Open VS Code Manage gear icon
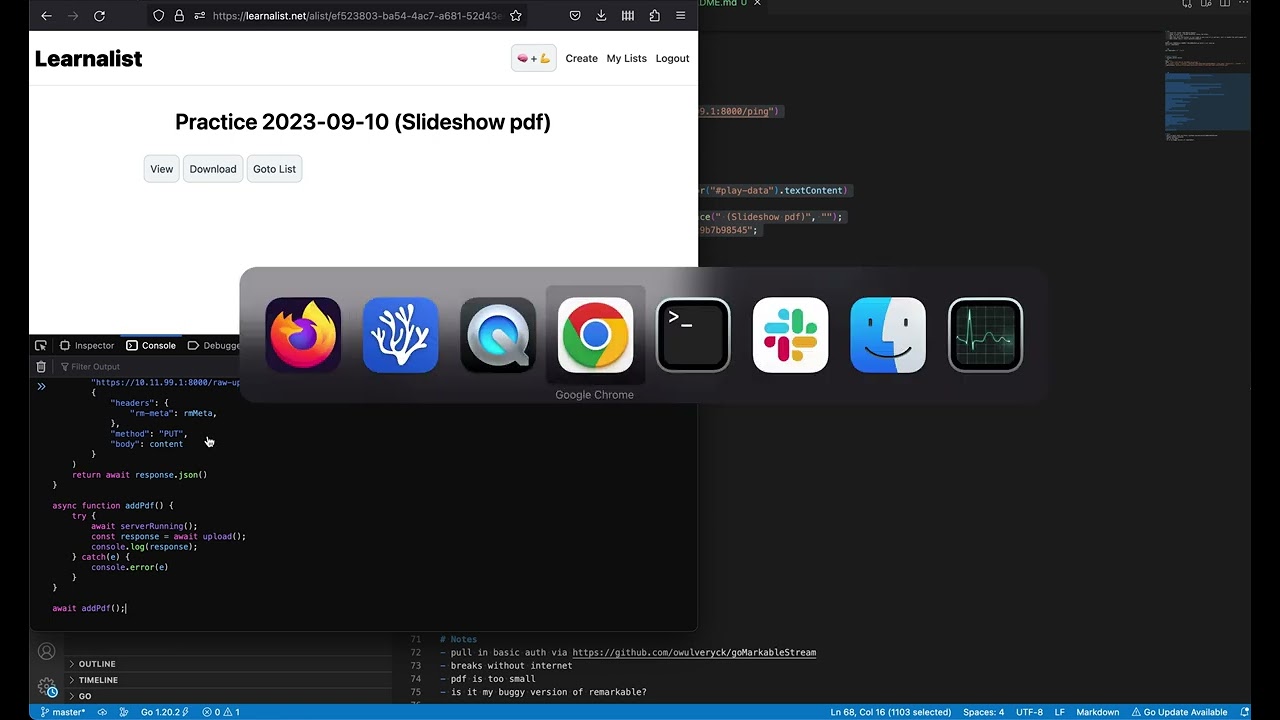 (46, 687)
